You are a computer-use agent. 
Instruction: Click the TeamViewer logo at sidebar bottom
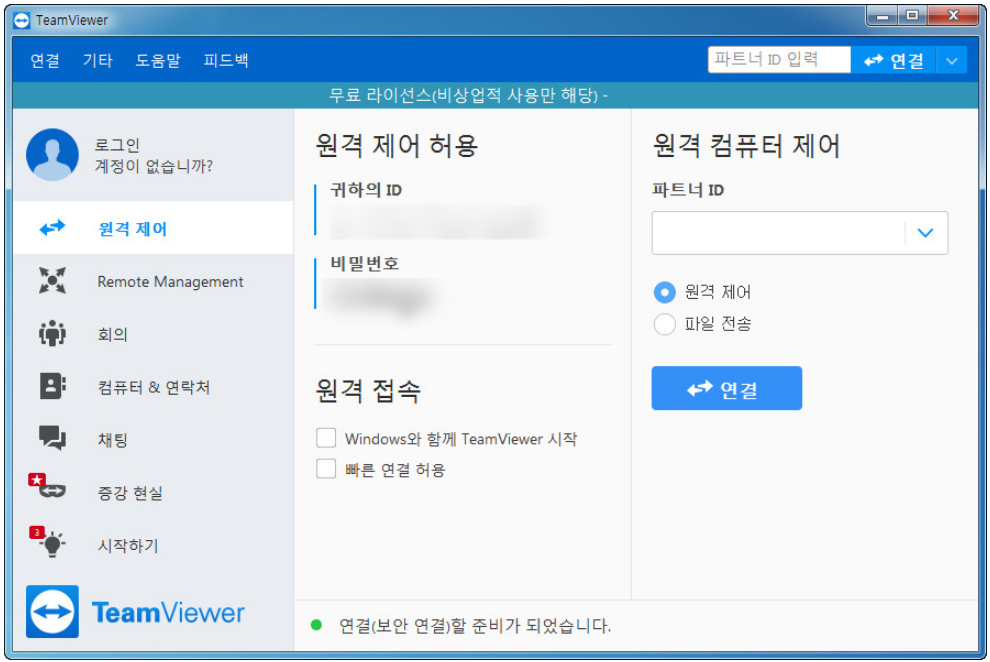(x=135, y=612)
